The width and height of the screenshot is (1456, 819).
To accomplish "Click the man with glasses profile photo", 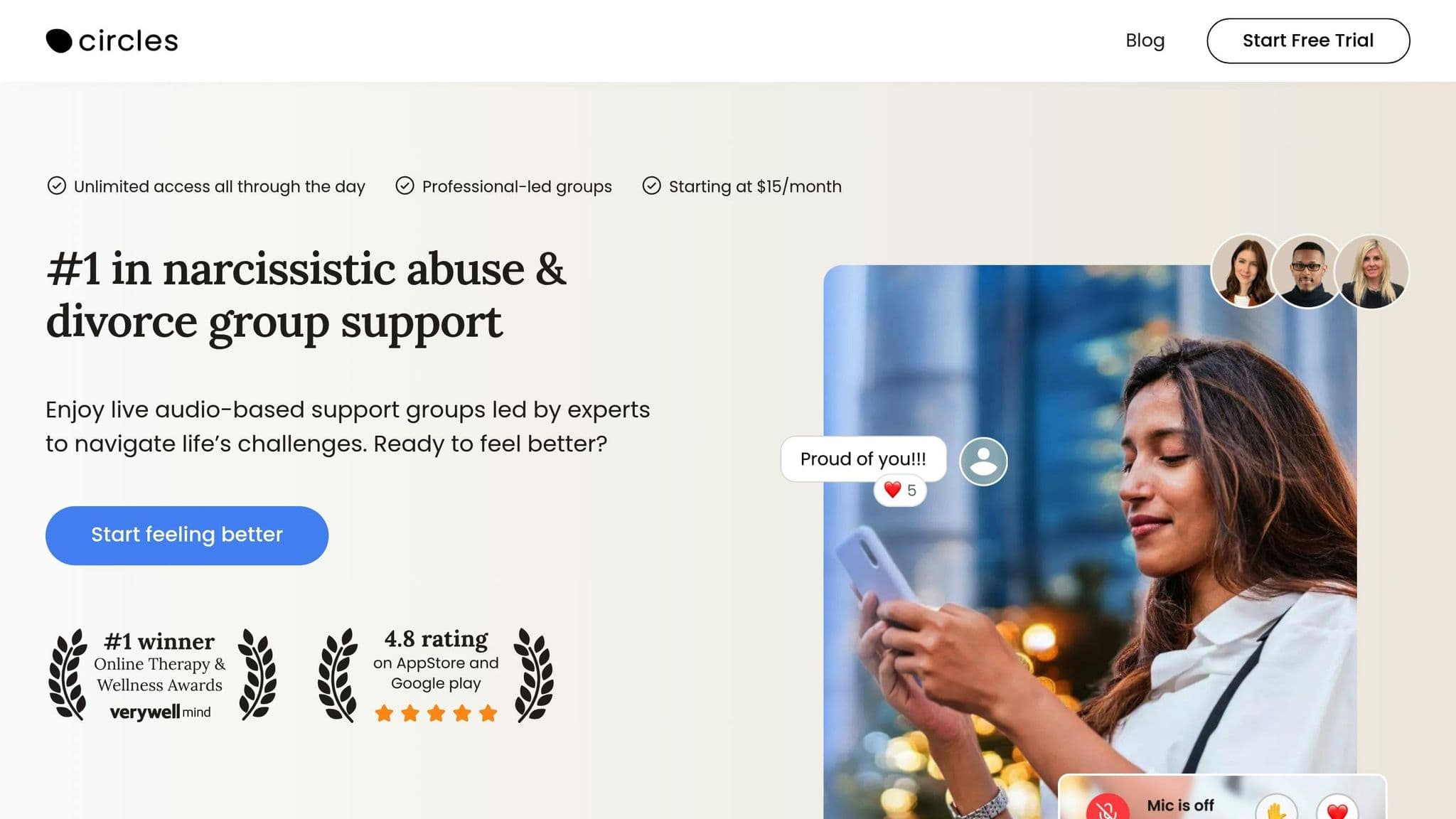I will pos(1307,272).
